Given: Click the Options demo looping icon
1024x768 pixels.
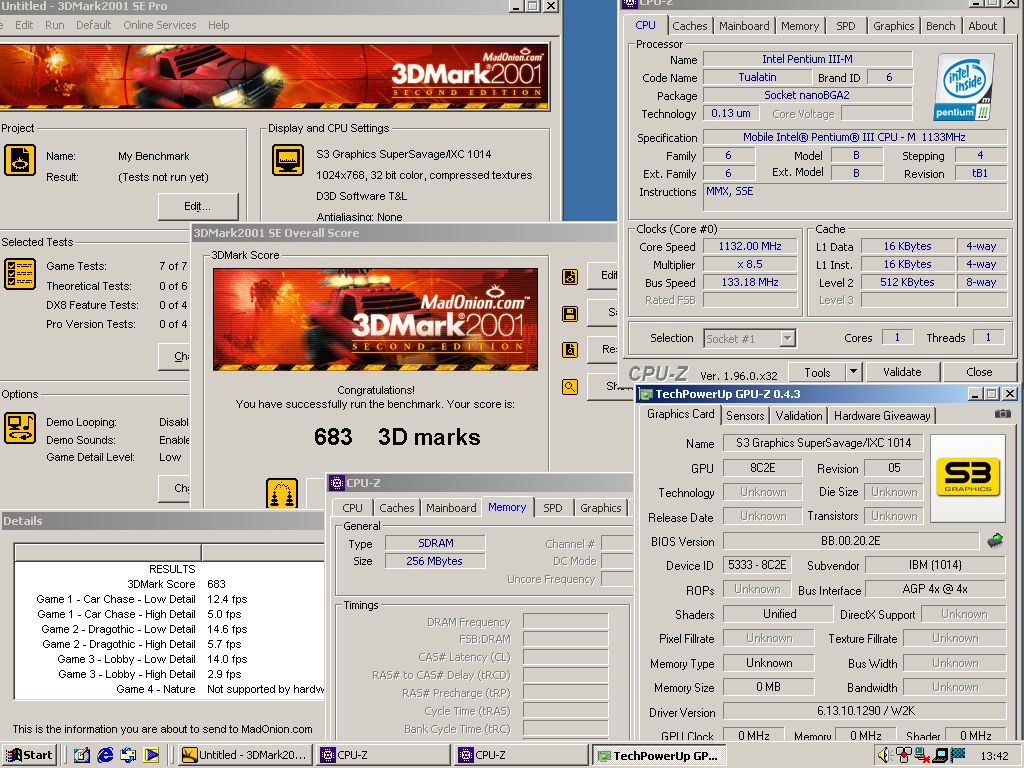Looking at the screenshot, I should coord(20,428).
